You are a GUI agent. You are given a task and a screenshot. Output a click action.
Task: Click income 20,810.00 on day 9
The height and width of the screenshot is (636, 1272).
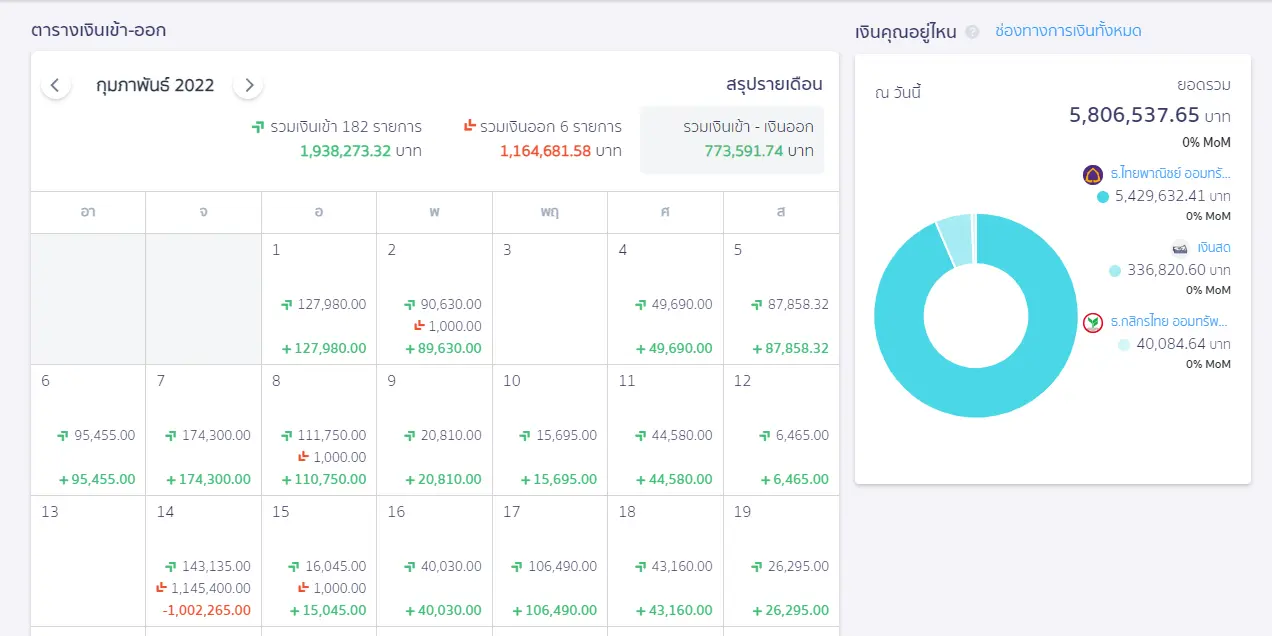click(x=451, y=435)
